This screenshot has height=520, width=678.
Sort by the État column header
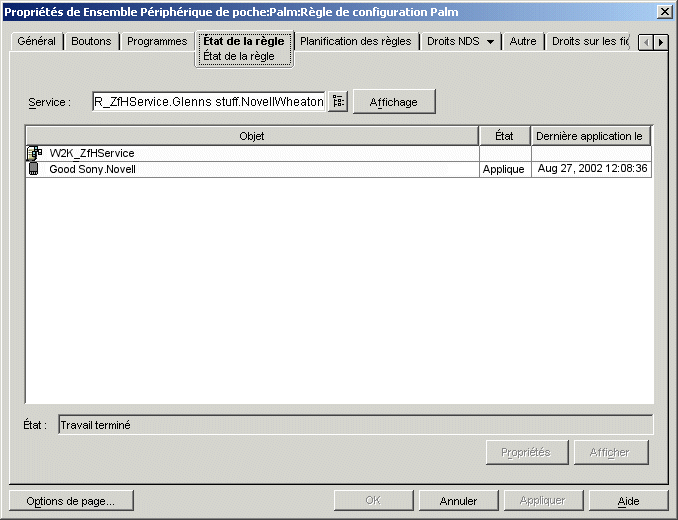tap(505, 136)
